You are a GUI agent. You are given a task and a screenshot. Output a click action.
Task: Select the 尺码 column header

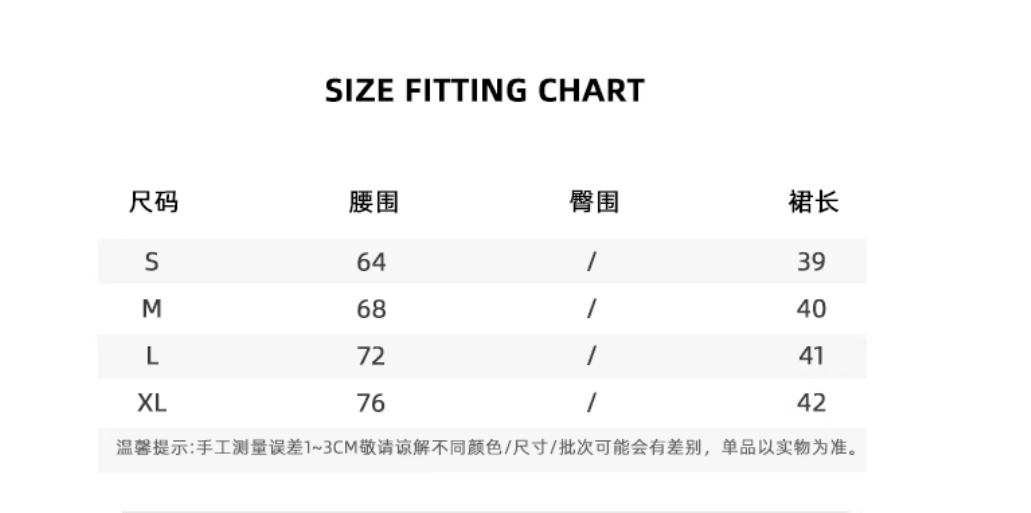154,203
